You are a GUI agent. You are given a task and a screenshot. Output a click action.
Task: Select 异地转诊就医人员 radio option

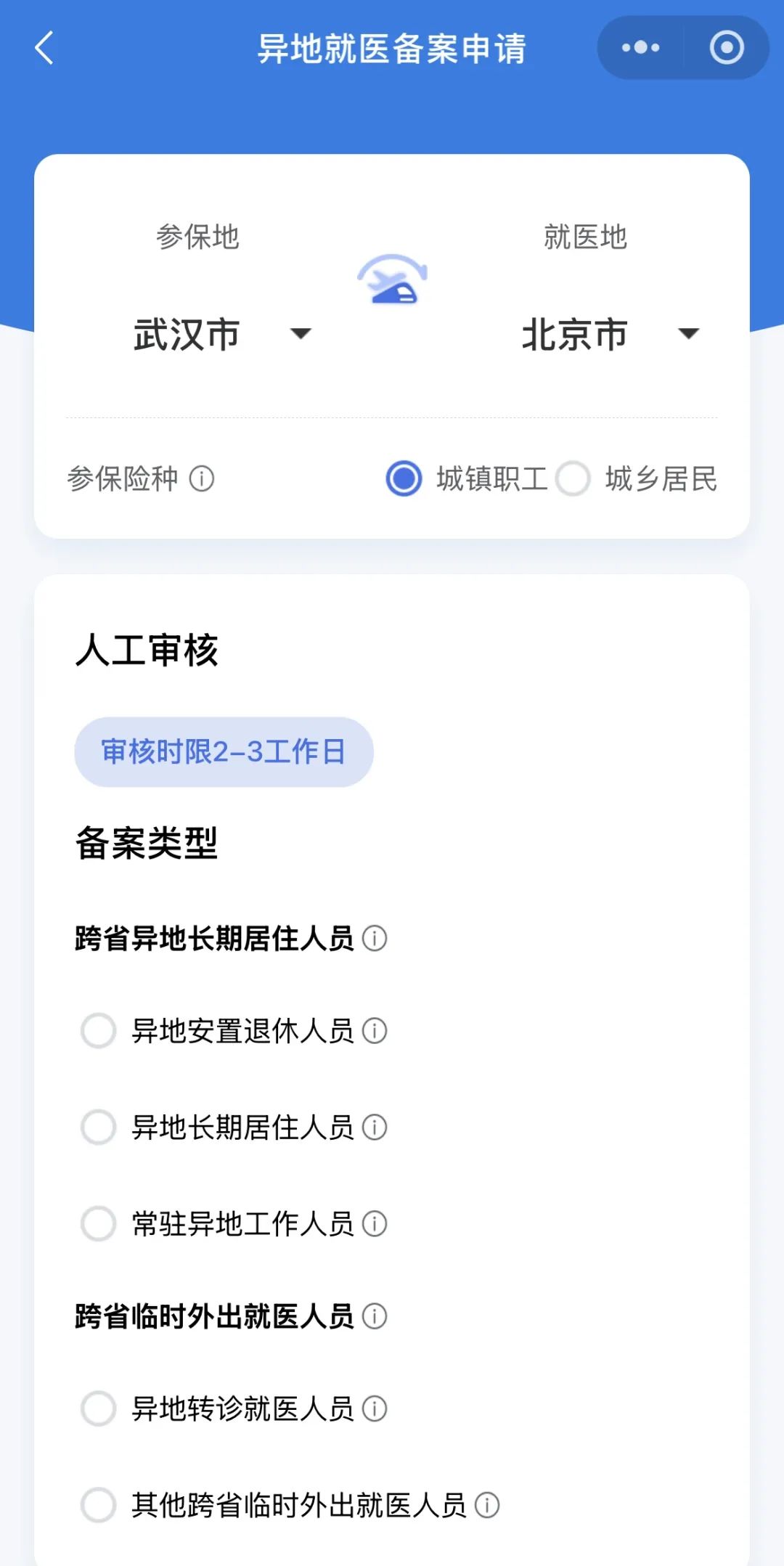tap(99, 1409)
